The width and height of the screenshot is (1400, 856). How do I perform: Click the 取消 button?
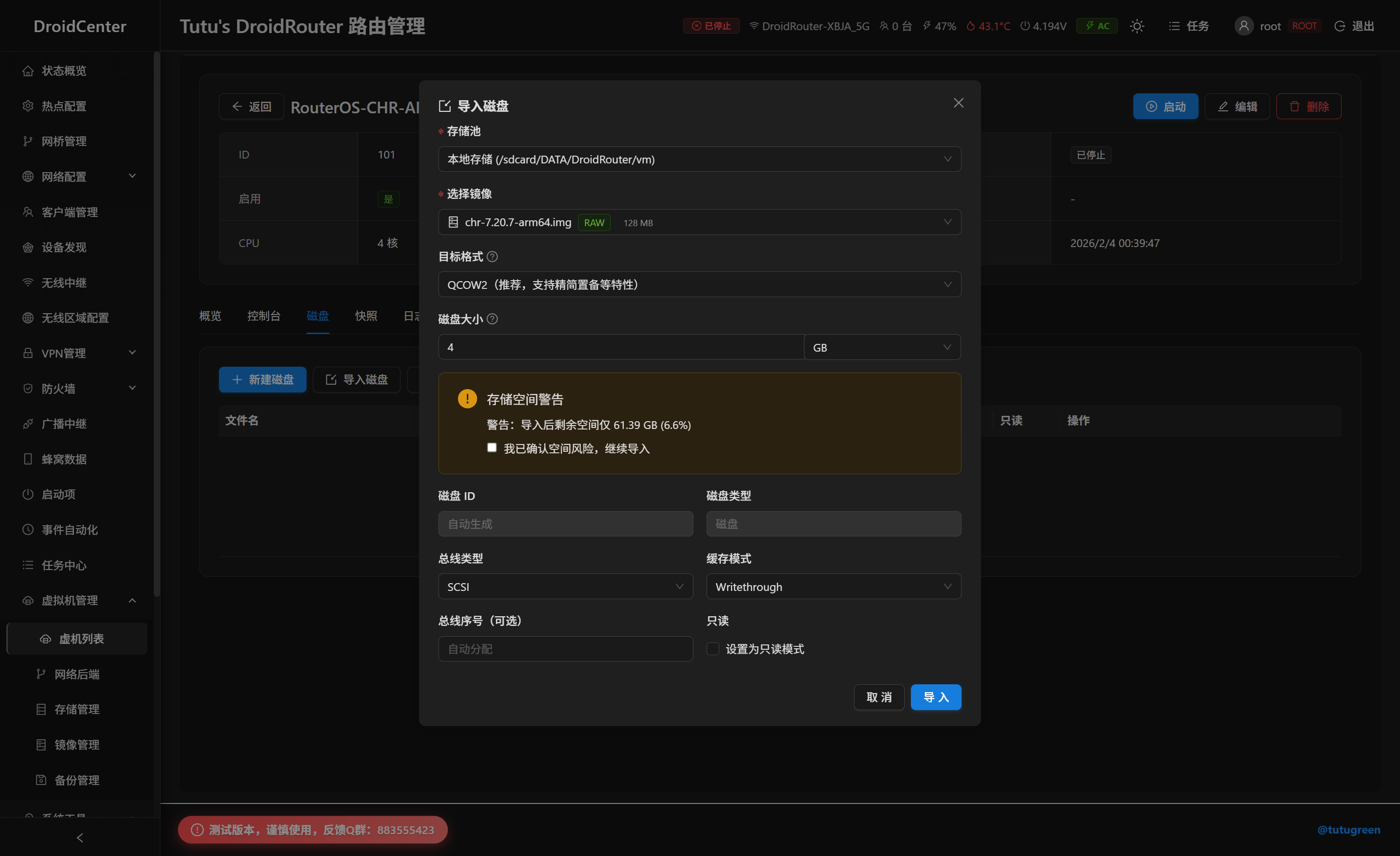878,697
